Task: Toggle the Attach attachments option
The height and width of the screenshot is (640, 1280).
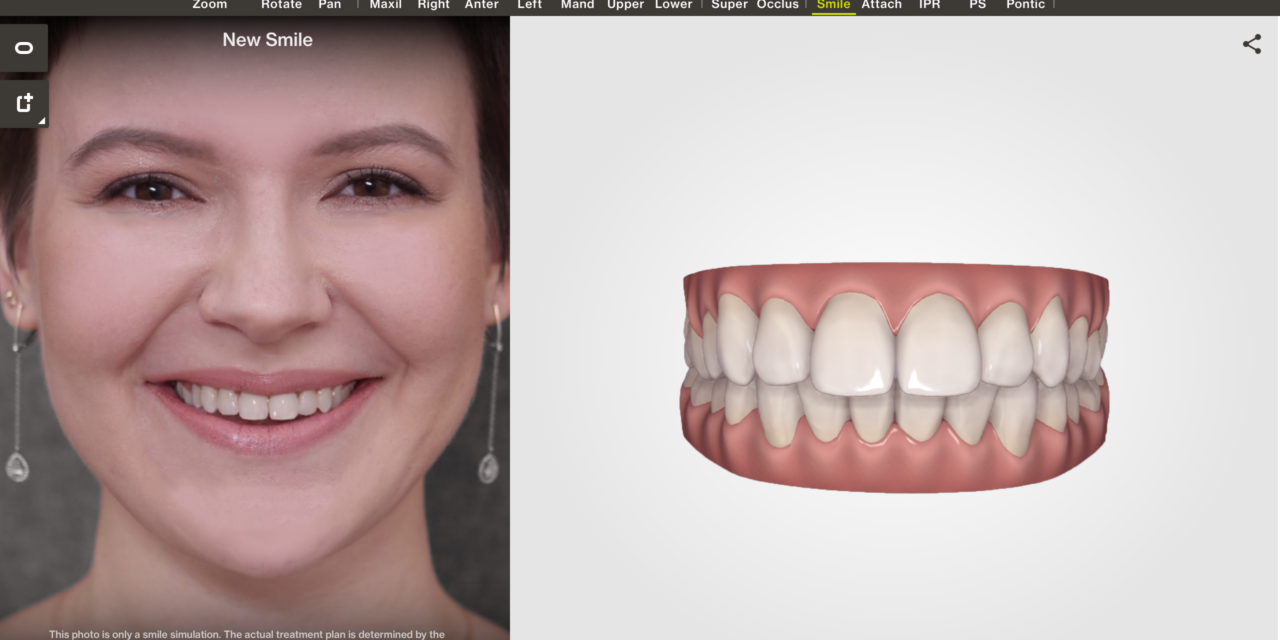Action: coord(881,5)
